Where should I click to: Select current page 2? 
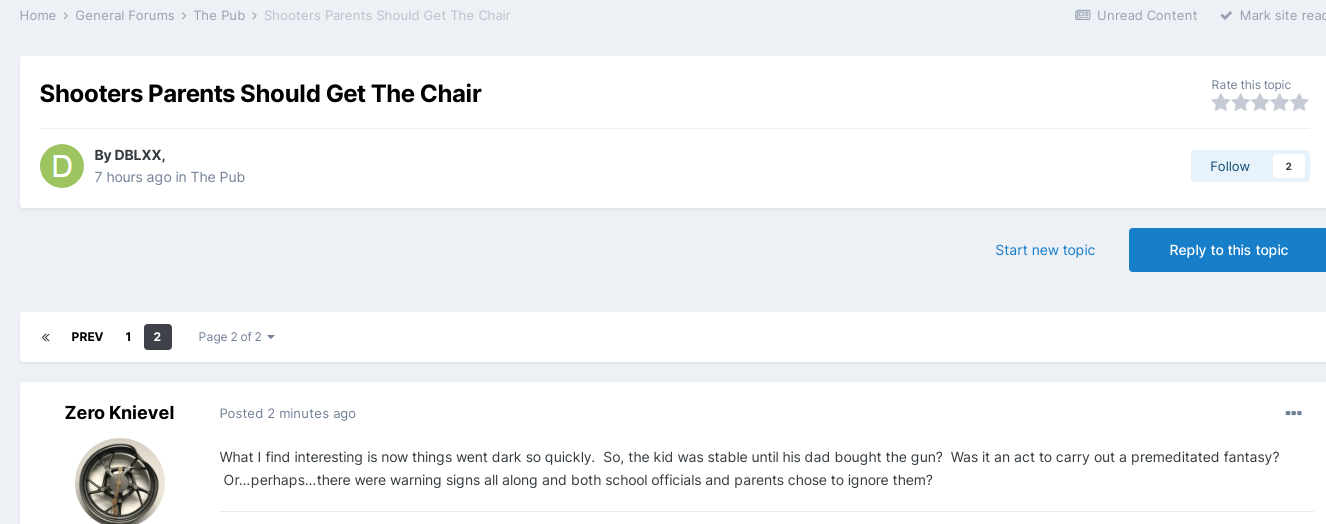coord(157,337)
